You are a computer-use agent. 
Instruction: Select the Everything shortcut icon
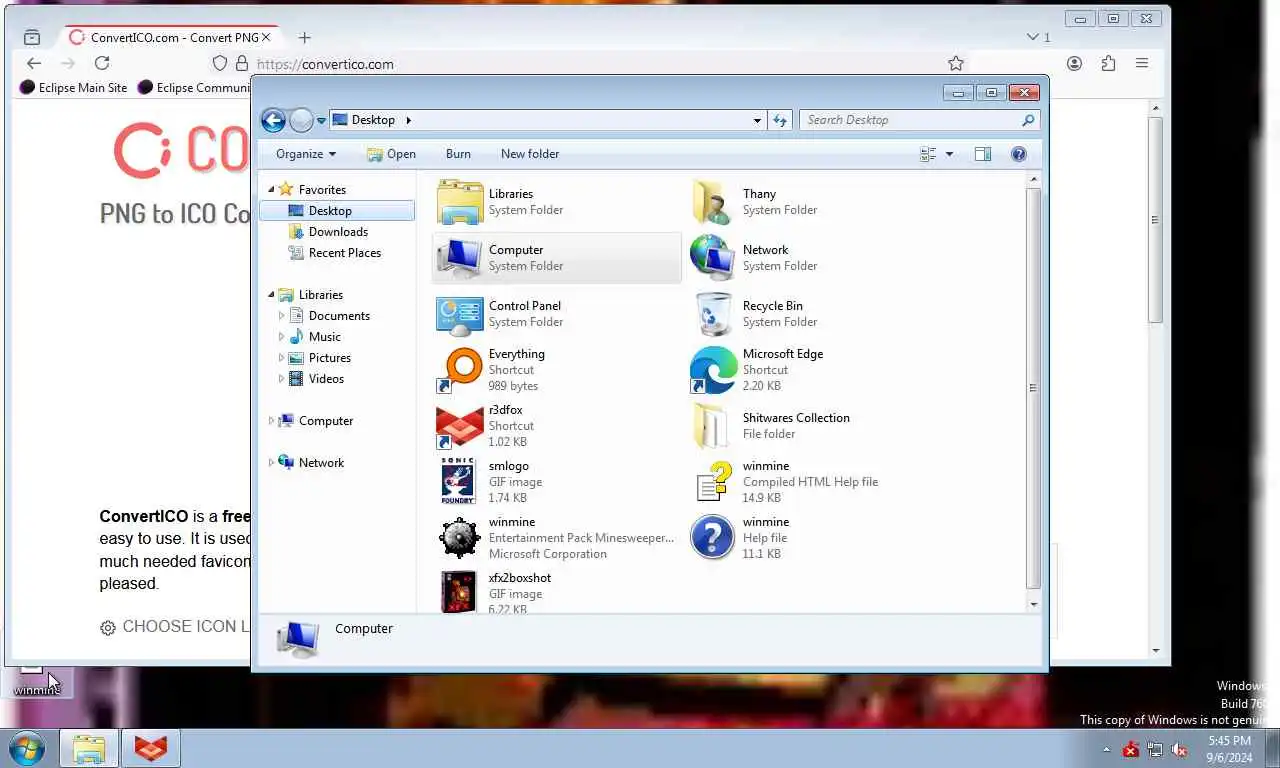click(460, 370)
